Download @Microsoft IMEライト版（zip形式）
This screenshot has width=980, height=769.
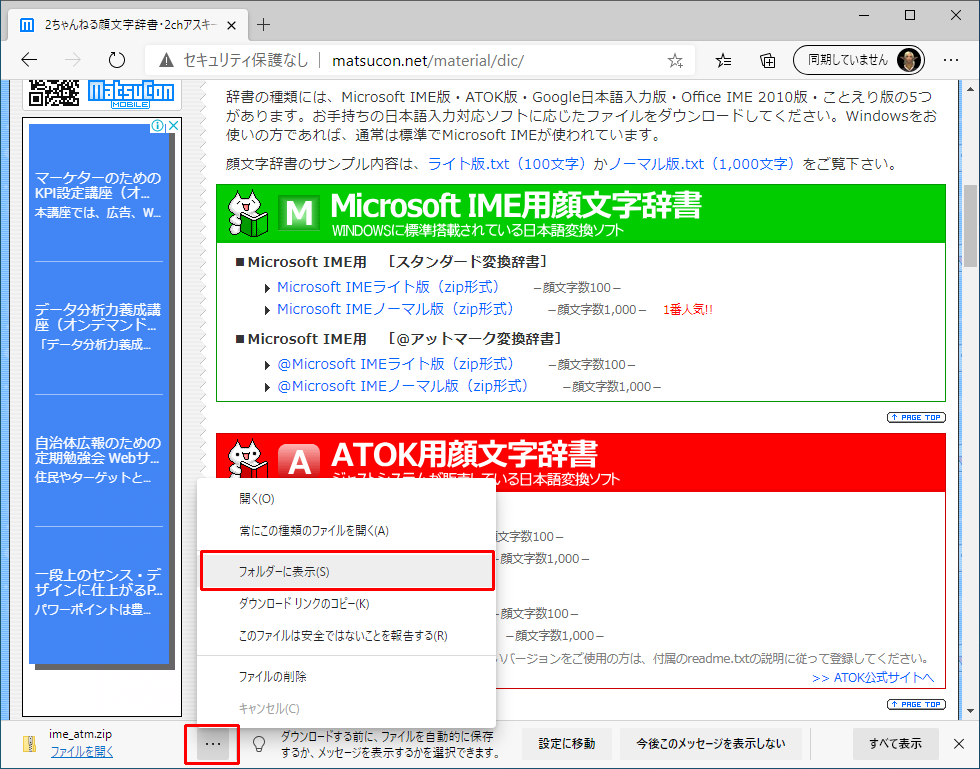(396, 364)
